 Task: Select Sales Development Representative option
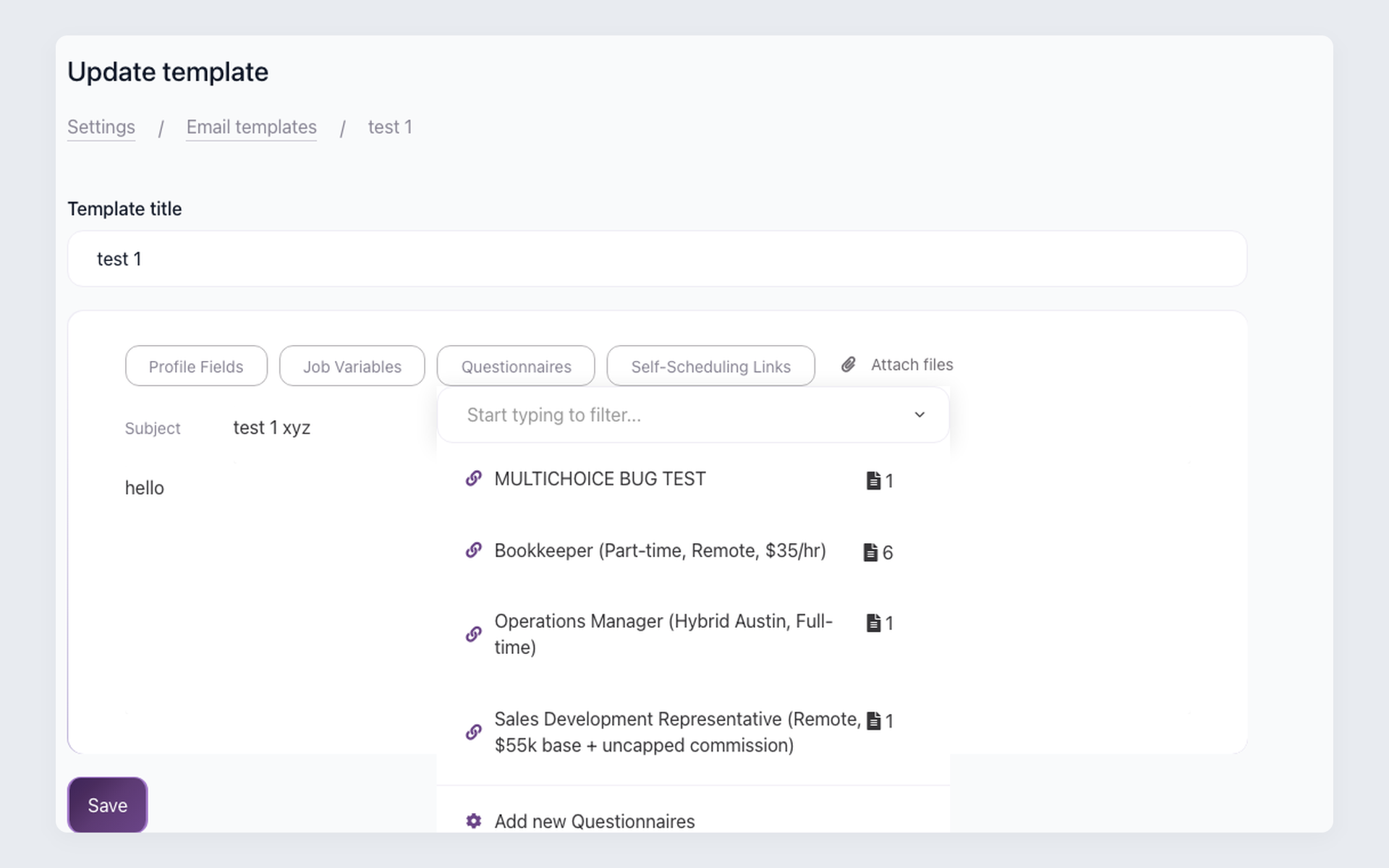click(693, 732)
